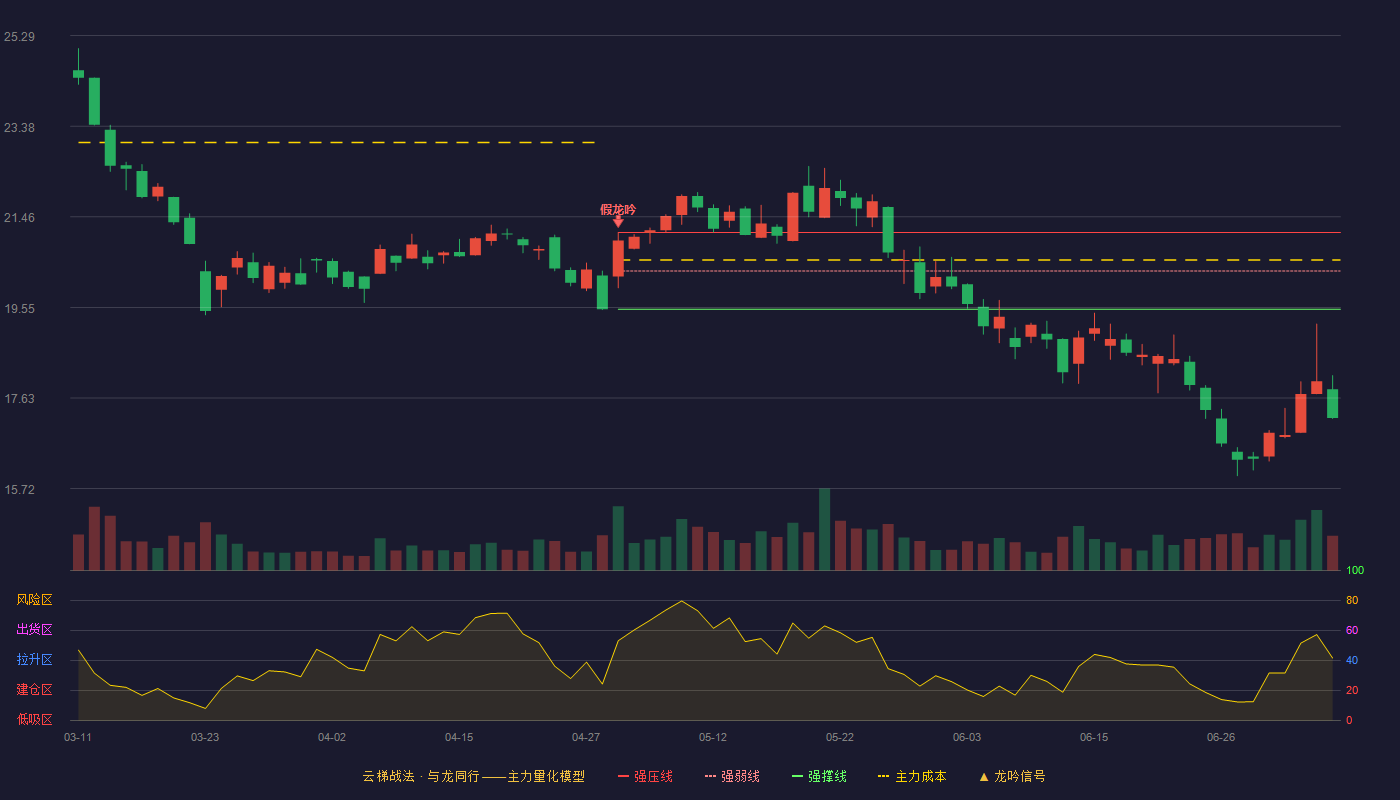Hide the 强撑线 green support line via legend
Viewport: 1400px width, 800px height.
(x=819, y=776)
